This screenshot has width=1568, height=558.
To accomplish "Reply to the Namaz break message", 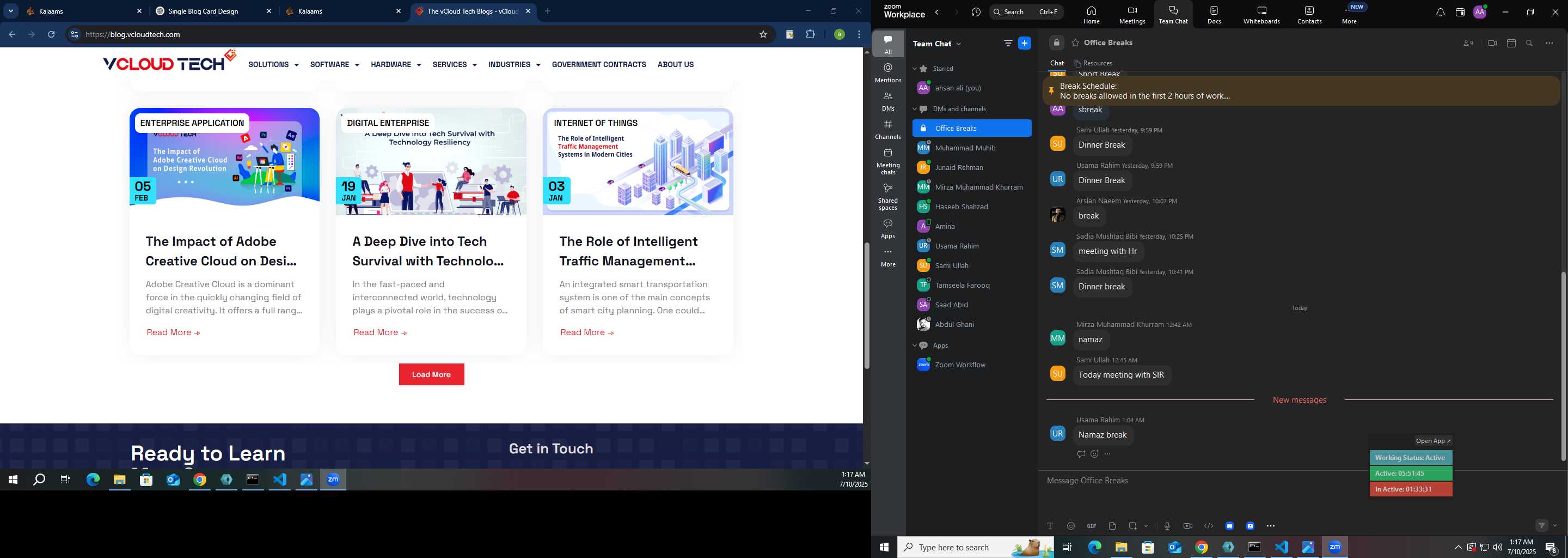I will pyautogui.click(x=1080, y=454).
